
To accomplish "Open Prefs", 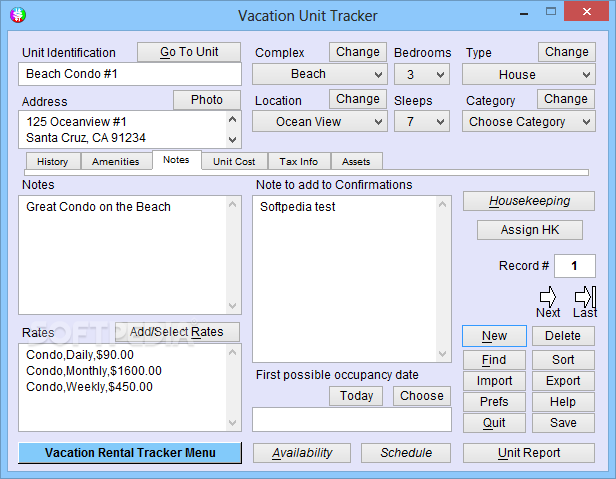I will click(494, 402).
